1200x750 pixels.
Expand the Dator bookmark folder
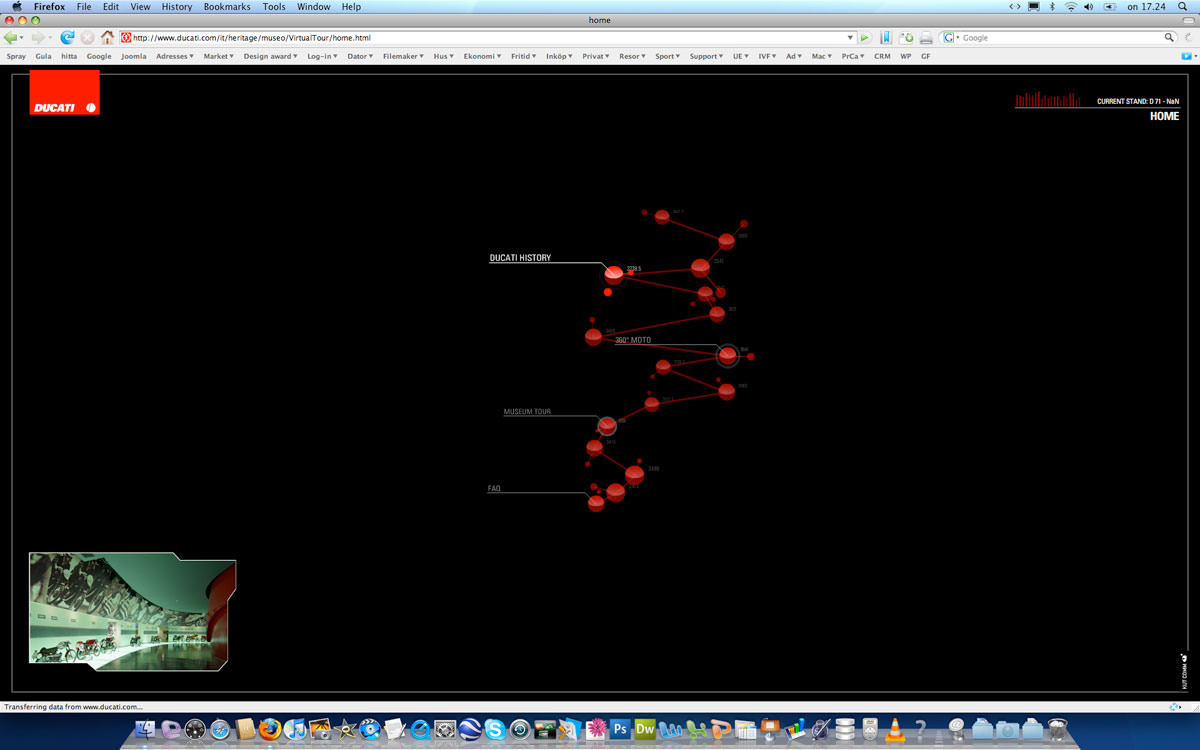[360, 56]
